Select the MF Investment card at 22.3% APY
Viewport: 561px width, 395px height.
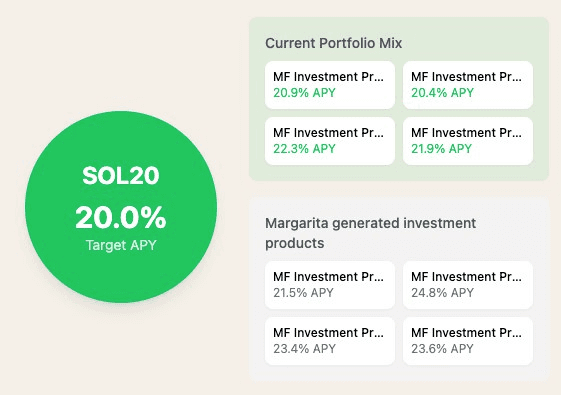pyautogui.click(x=330, y=141)
